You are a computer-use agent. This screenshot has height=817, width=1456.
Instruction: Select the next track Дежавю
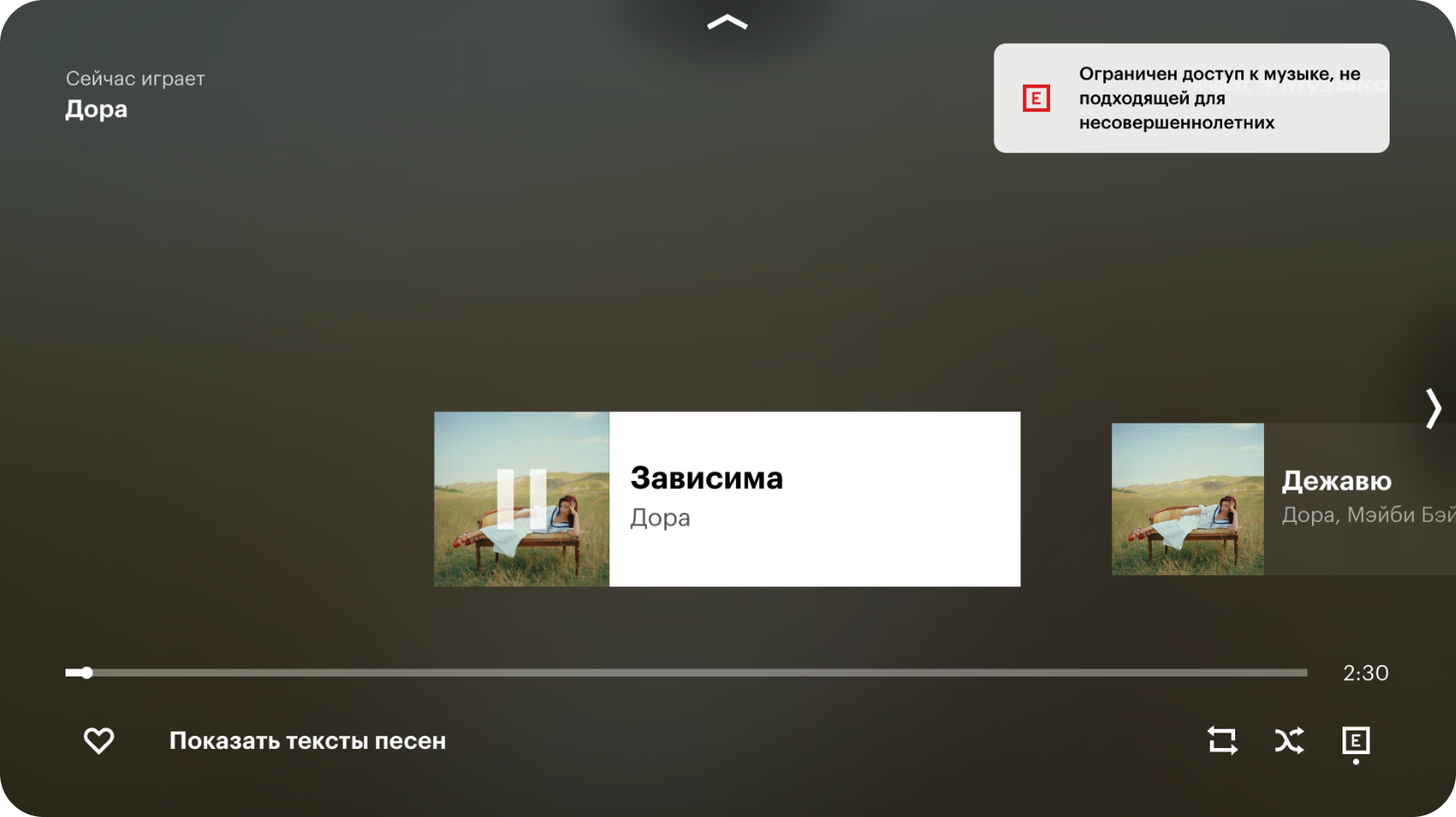(x=1283, y=499)
